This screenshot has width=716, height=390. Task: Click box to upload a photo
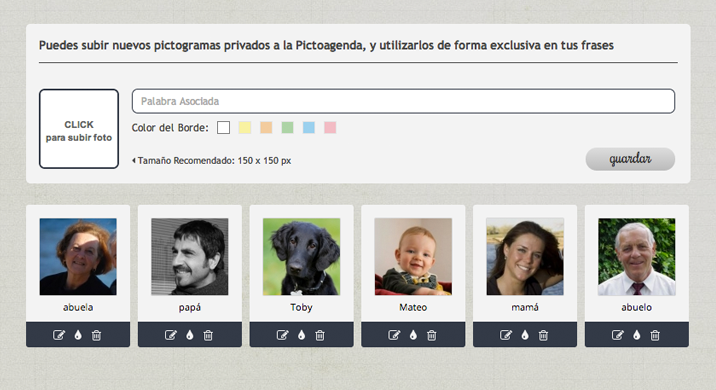[79, 129]
